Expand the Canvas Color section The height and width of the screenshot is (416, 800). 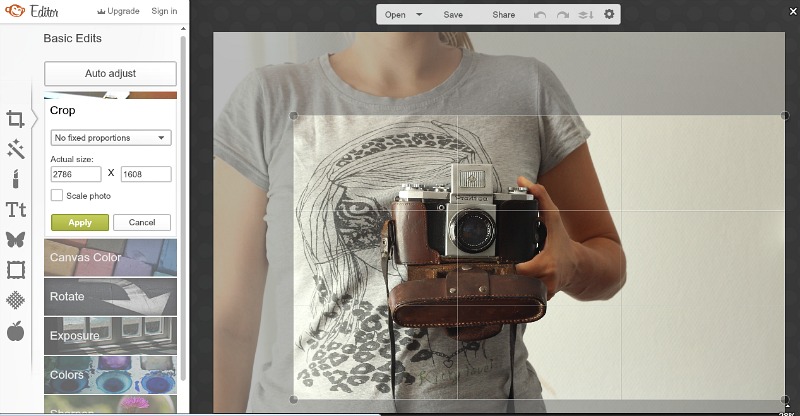pos(110,257)
